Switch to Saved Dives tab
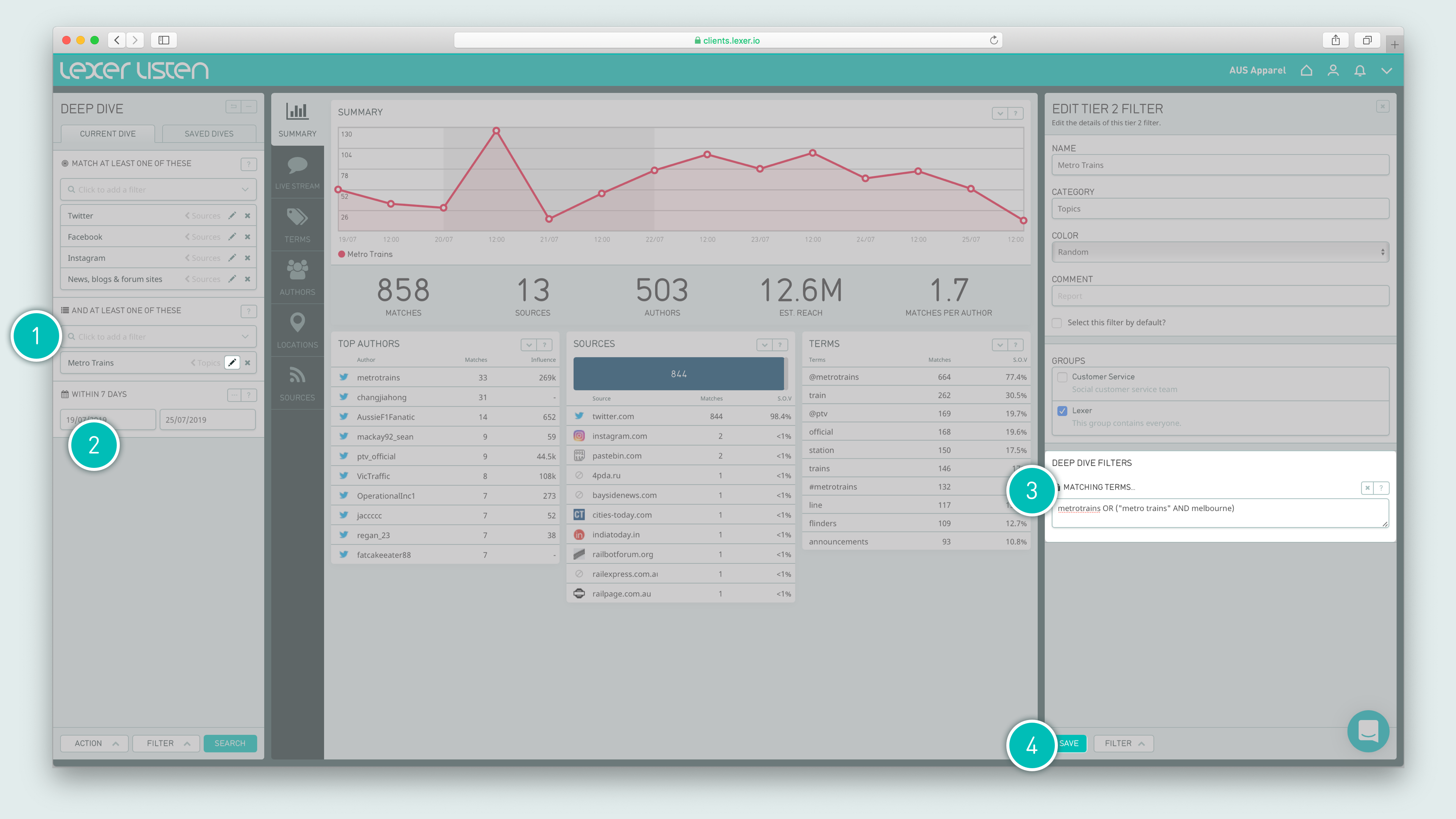Viewport: 1456px width, 819px height. (209, 134)
